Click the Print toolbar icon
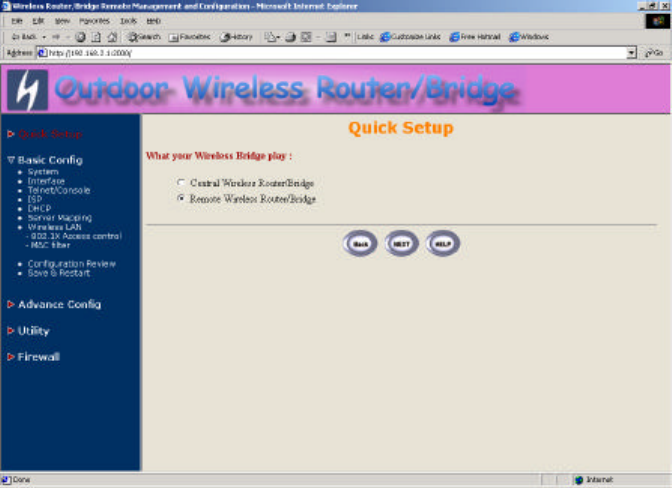 pos(291,37)
